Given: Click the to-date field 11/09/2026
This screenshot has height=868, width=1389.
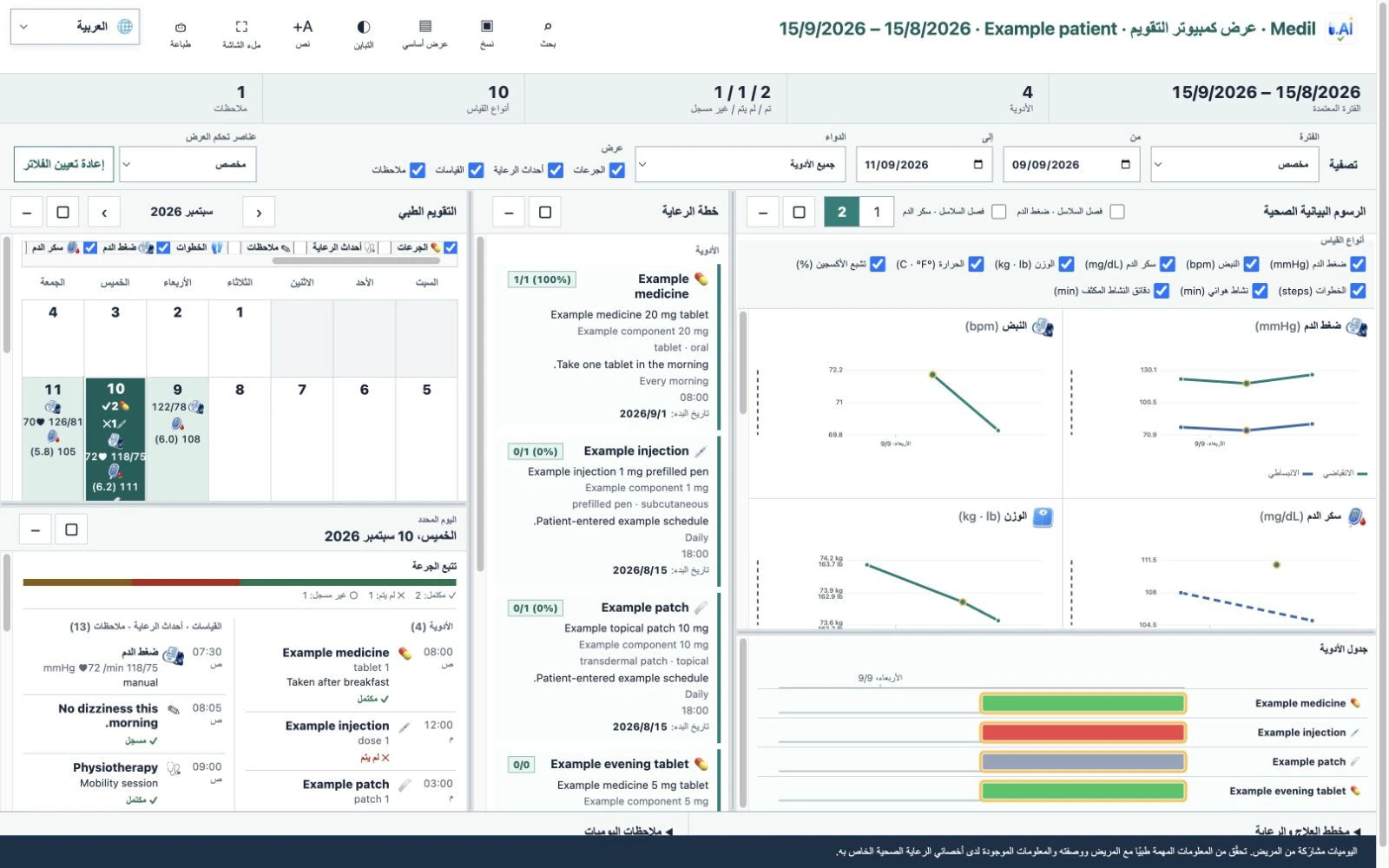Looking at the screenshot, I should (925, 164).
